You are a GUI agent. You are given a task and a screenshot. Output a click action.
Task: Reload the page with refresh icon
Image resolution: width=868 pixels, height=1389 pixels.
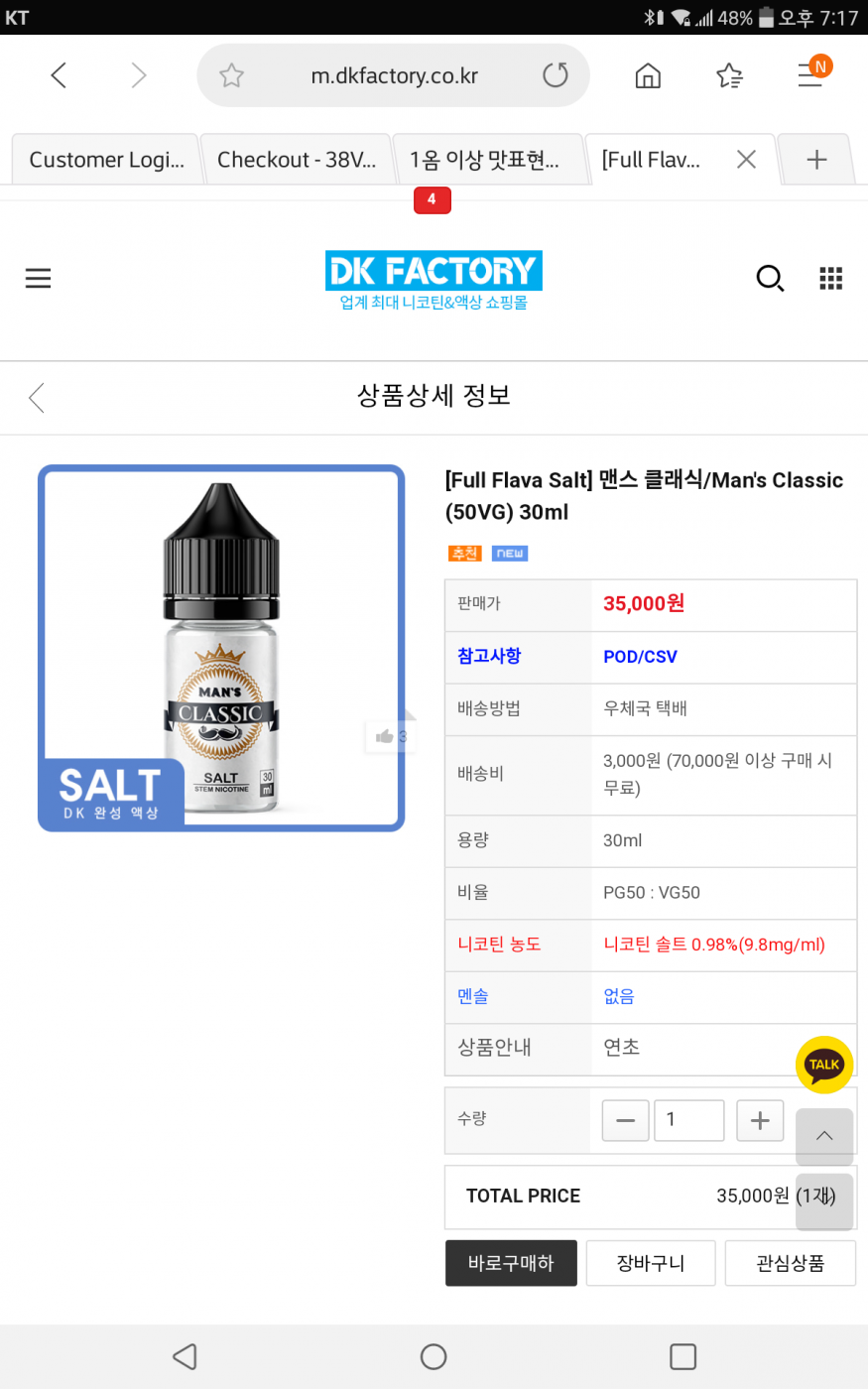click(x=556, y=75)
